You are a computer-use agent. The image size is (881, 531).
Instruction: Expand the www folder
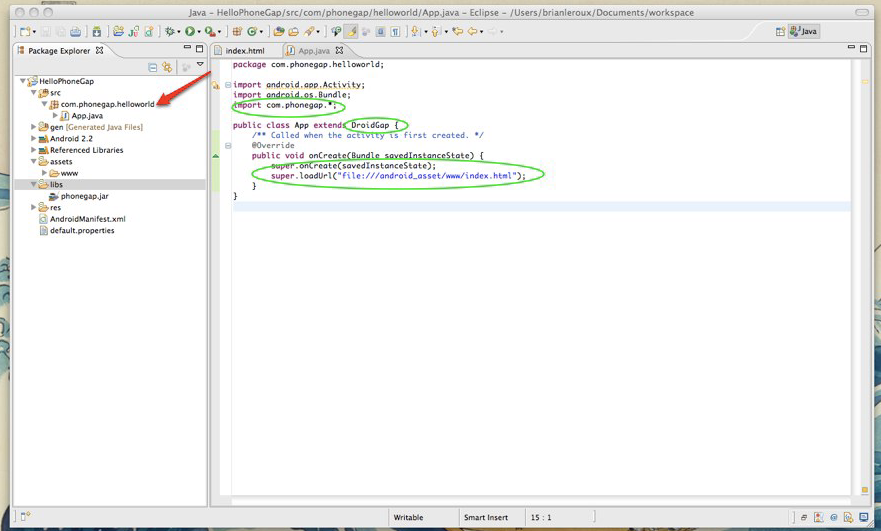point(44,173)
